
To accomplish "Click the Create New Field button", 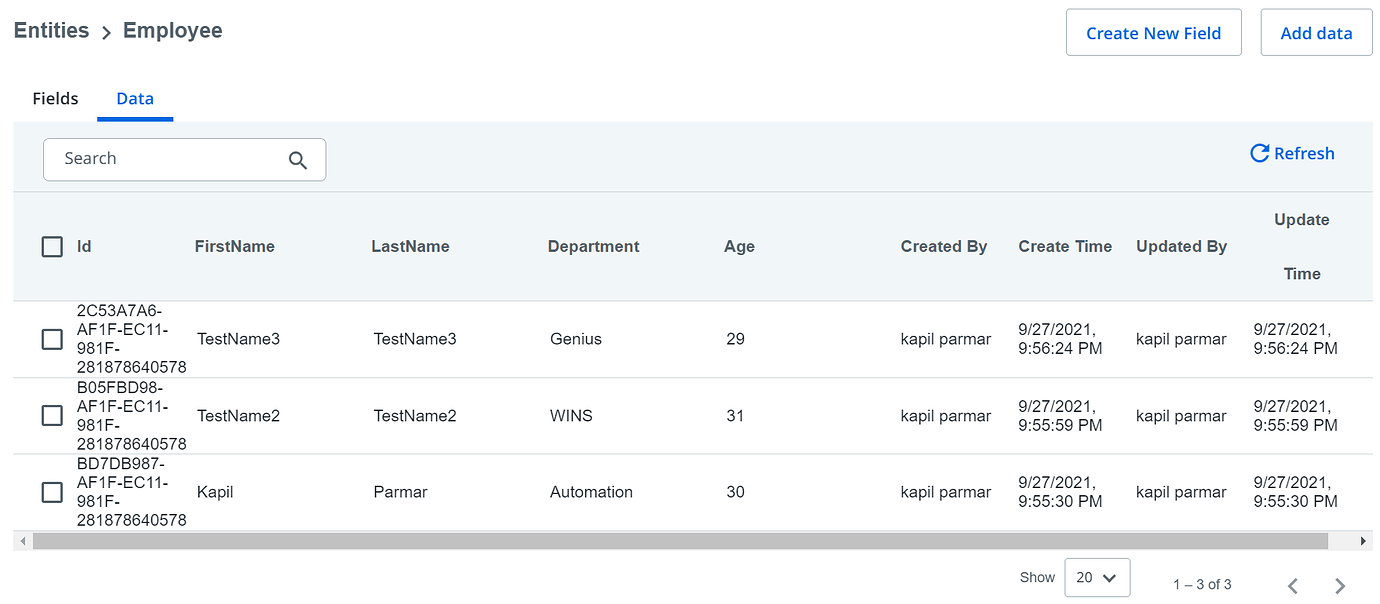I will pos(1153,33).
